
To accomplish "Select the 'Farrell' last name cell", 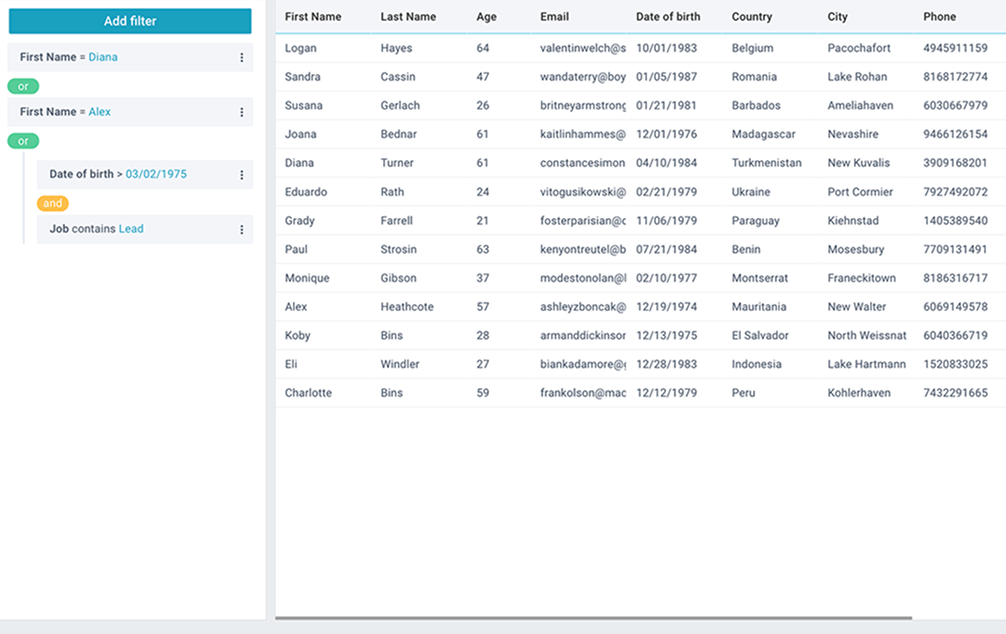I will pos(396,221).
